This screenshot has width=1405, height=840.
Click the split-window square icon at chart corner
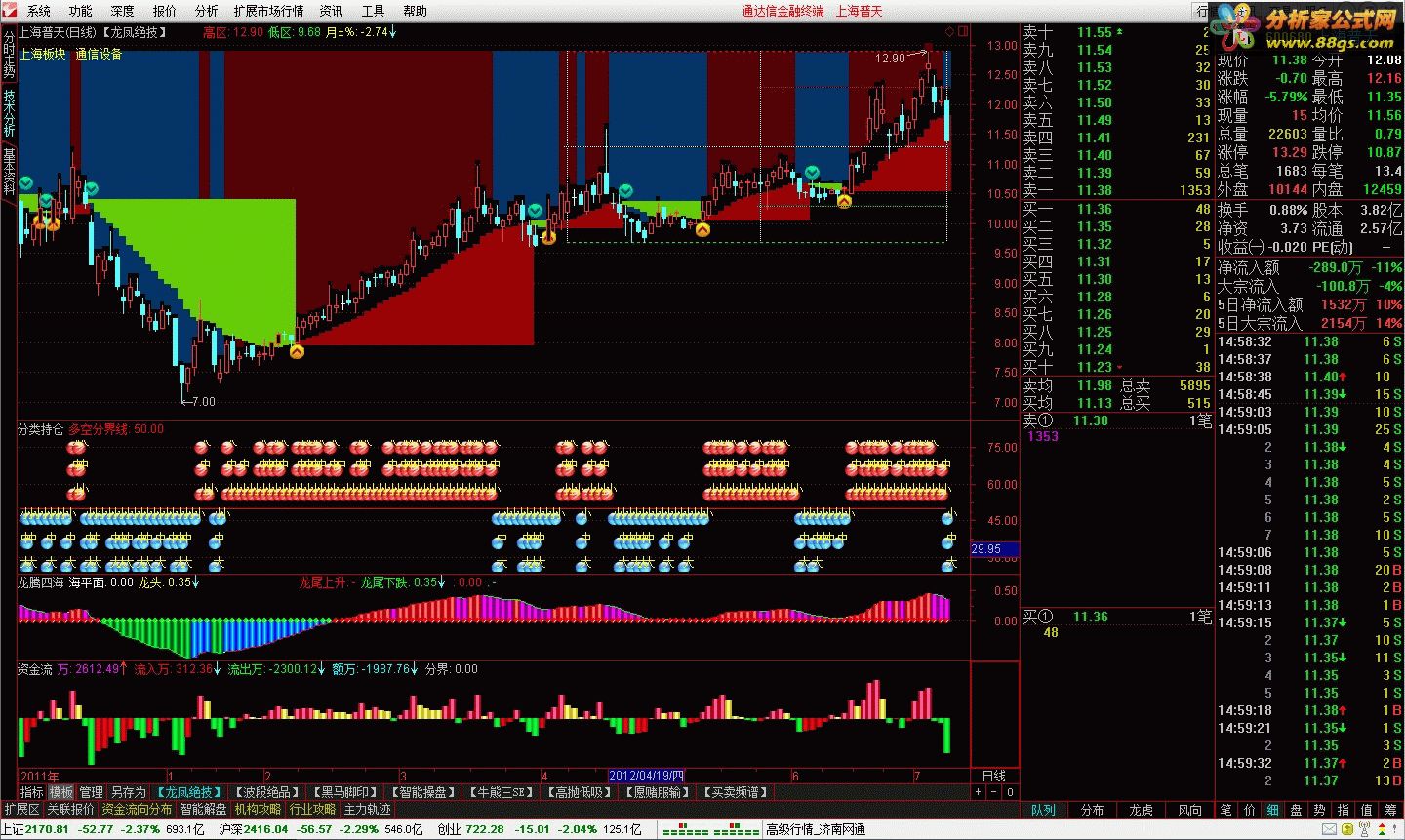(x=963, y=31)
